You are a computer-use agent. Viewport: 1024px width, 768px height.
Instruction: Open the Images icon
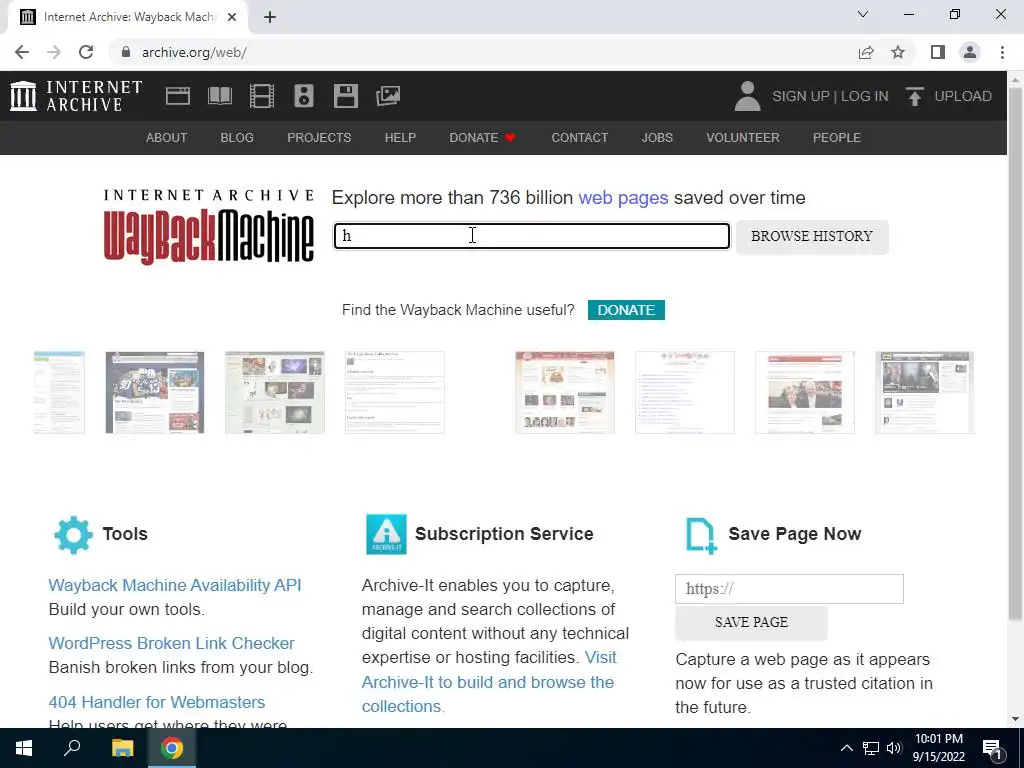coord(388,96)
